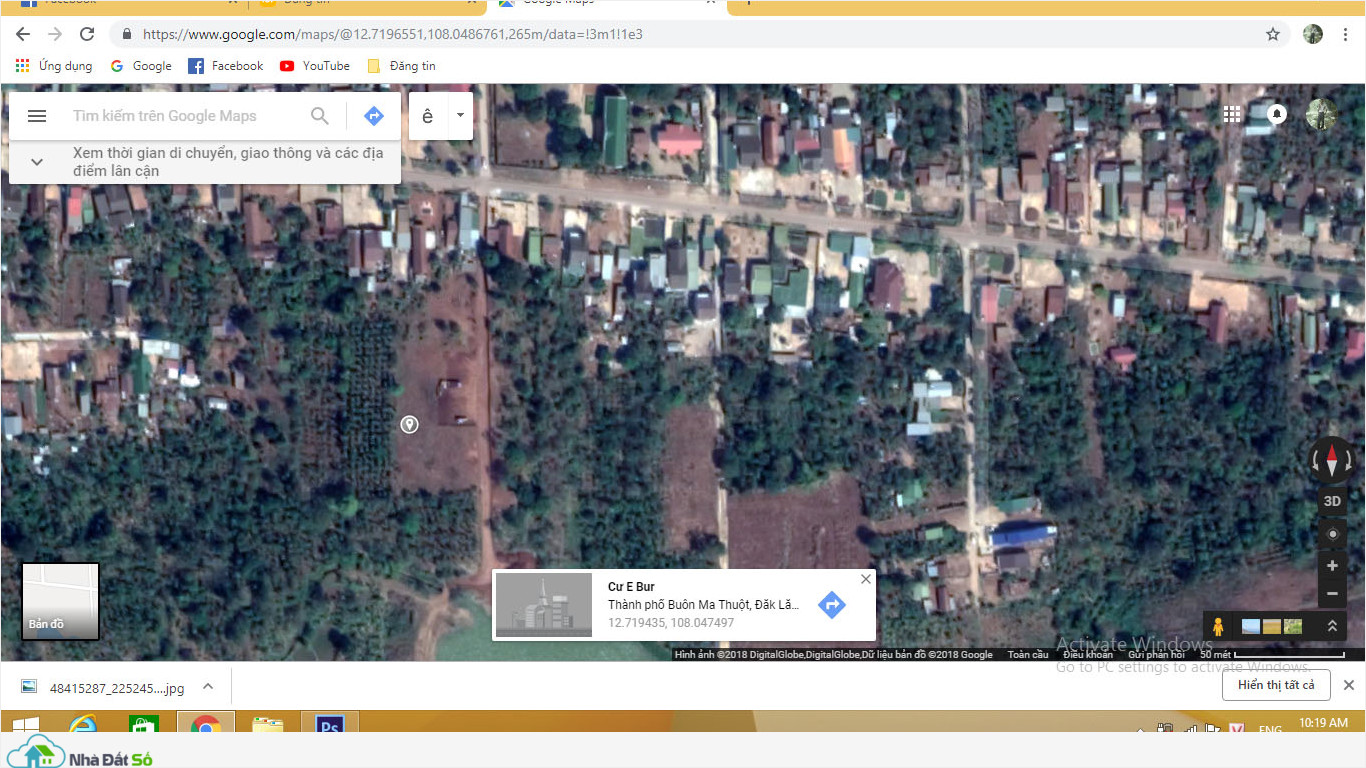Screen dimensions: 1366x768
Task: Toggle the 3D view button
Action: pyautogui.click(x=1332, y=502)
